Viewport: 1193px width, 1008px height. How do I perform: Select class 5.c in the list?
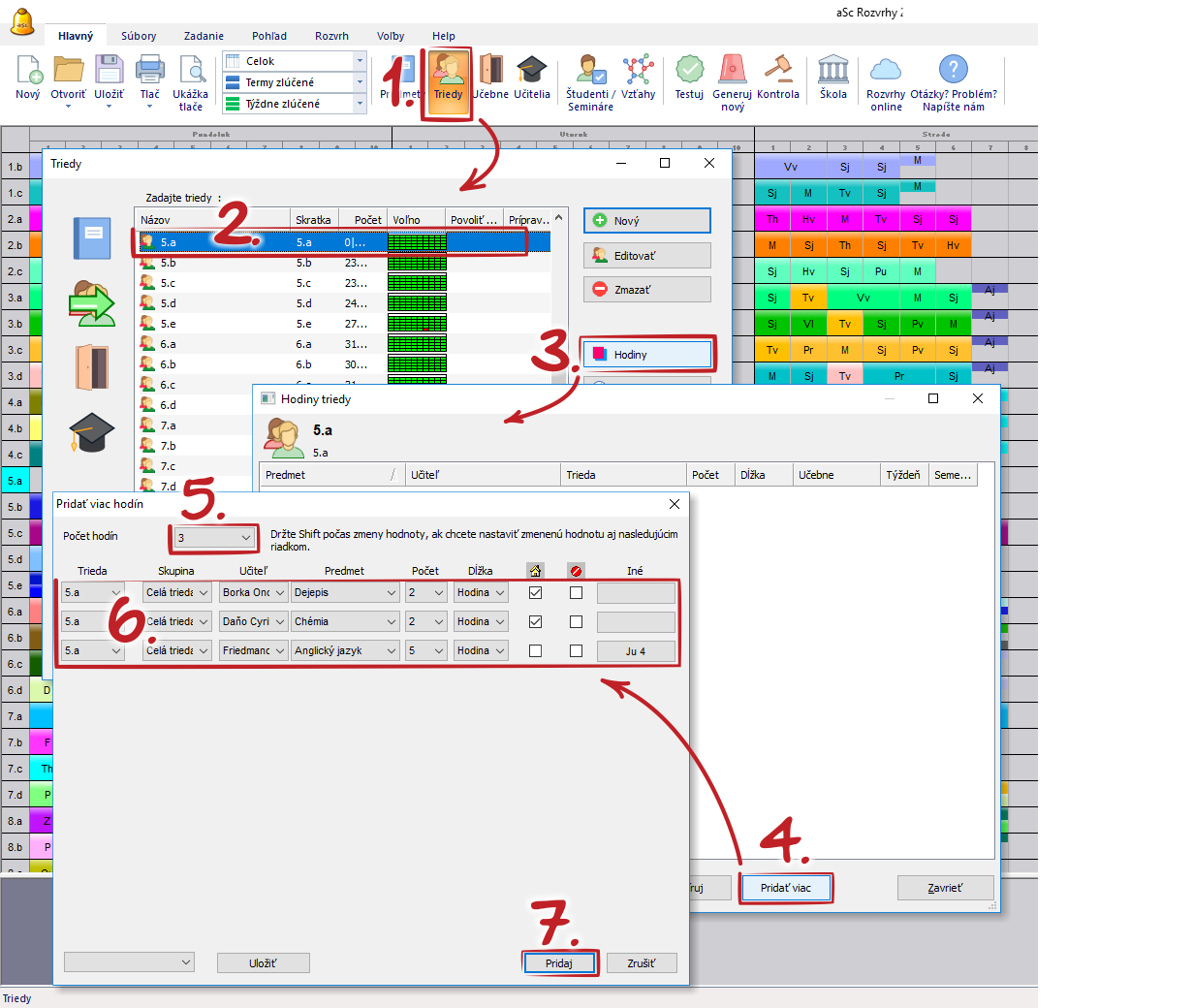pos(168,283)
